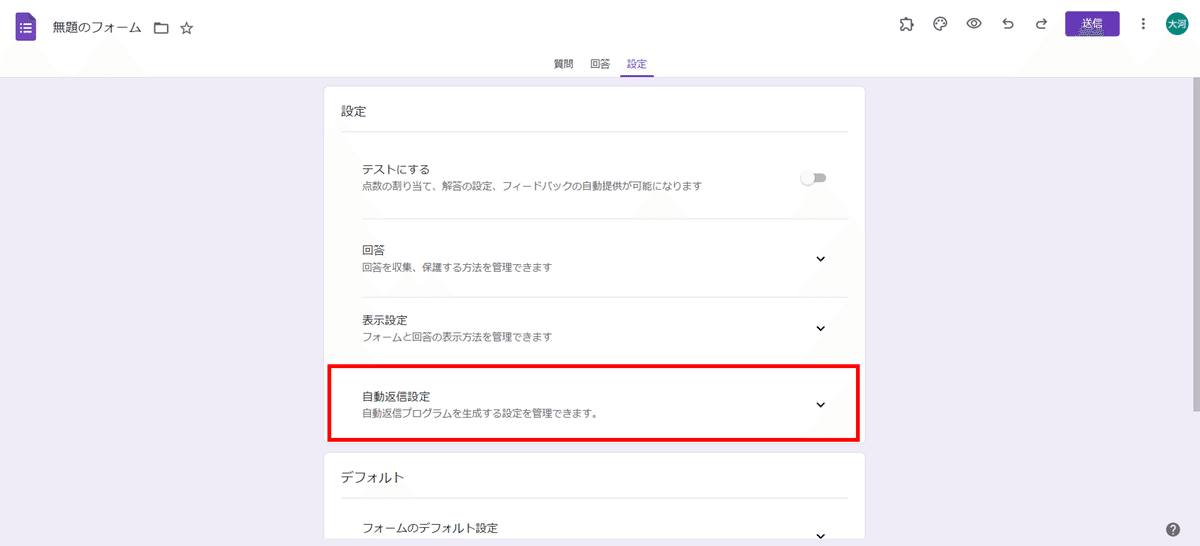Star the form with the star icon
The image size is (1200, 546).
coord(187,28)
